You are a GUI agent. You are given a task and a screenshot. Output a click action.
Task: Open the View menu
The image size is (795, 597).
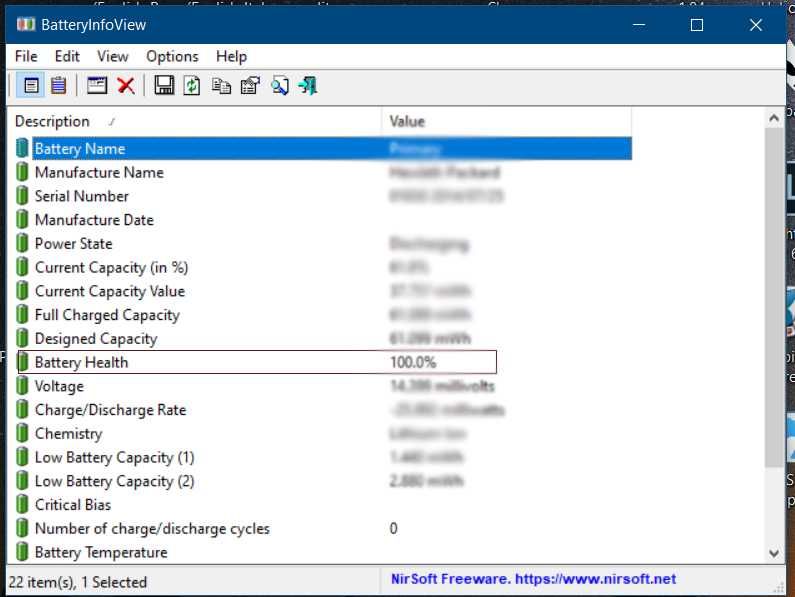113,56
